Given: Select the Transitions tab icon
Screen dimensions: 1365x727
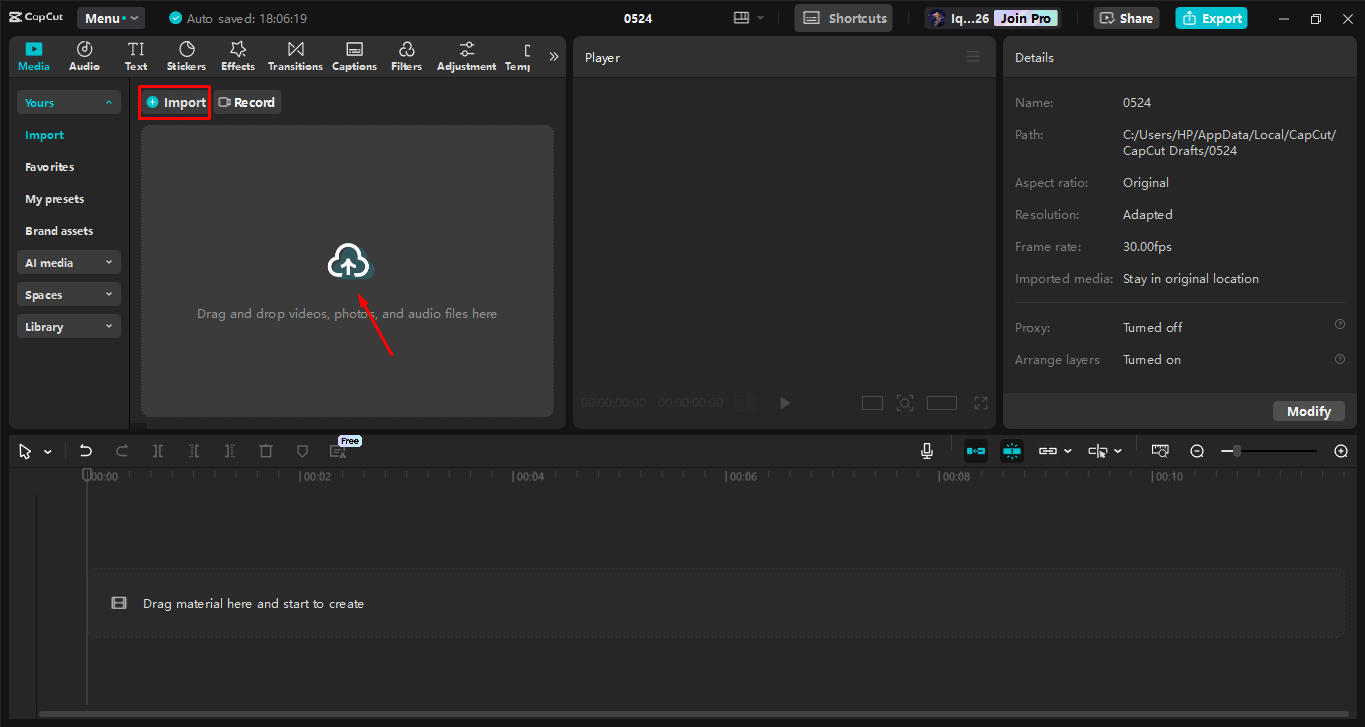Looking at the screenshot, I should 294,55.
